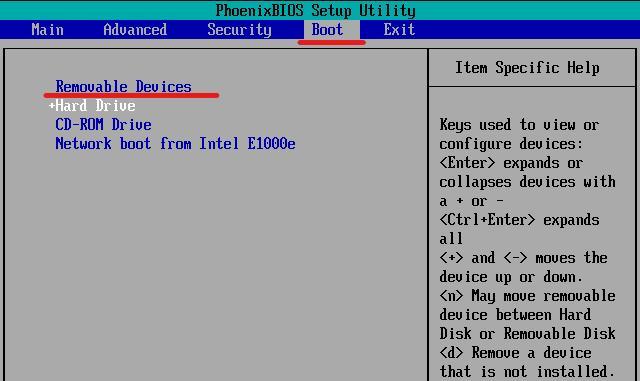Choose CD-ROM Drive boot entry
The image size is (640, 381).
click(103, 125)
